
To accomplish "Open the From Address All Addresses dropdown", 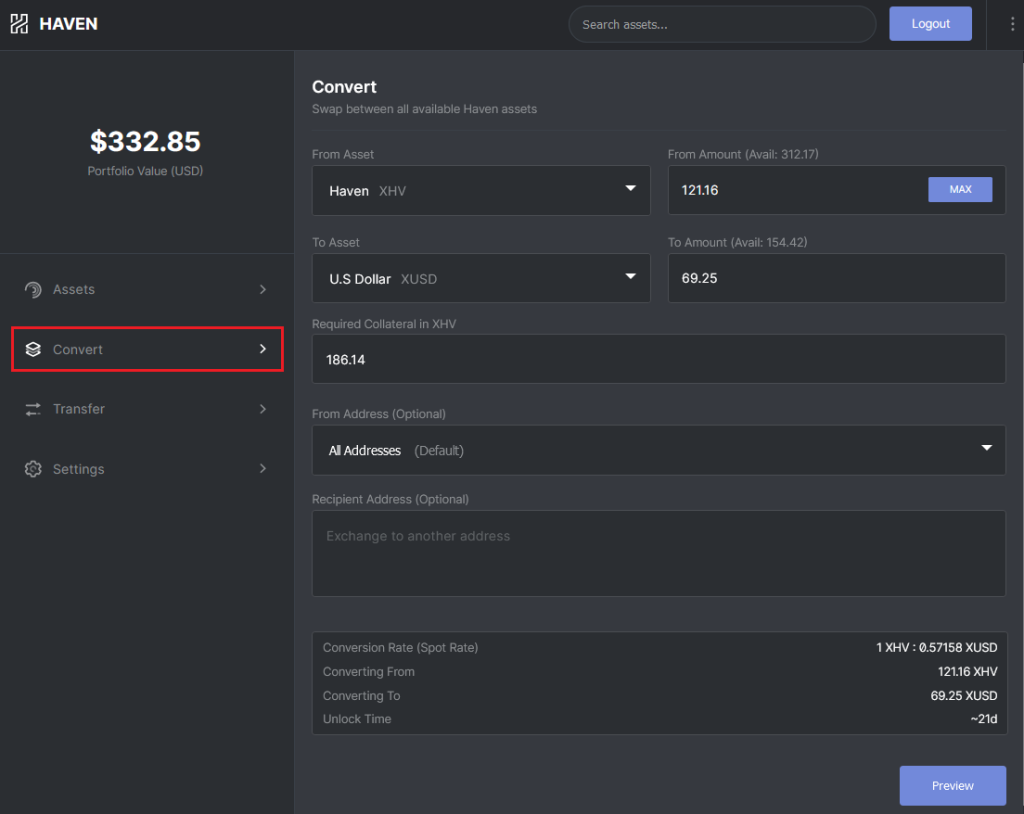I will click(x=658, y=450).
